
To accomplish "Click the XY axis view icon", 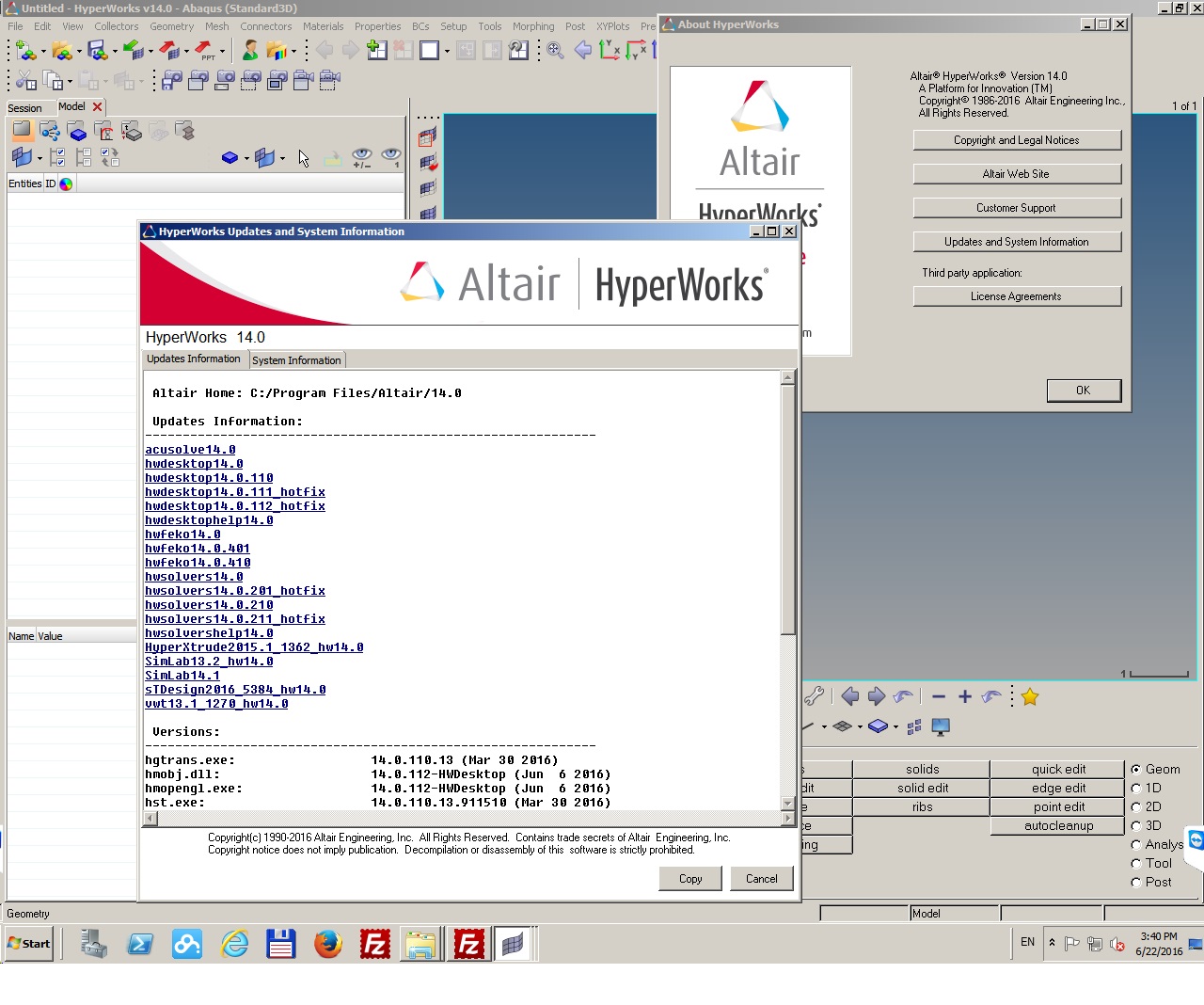I will (x=610, y=51).
